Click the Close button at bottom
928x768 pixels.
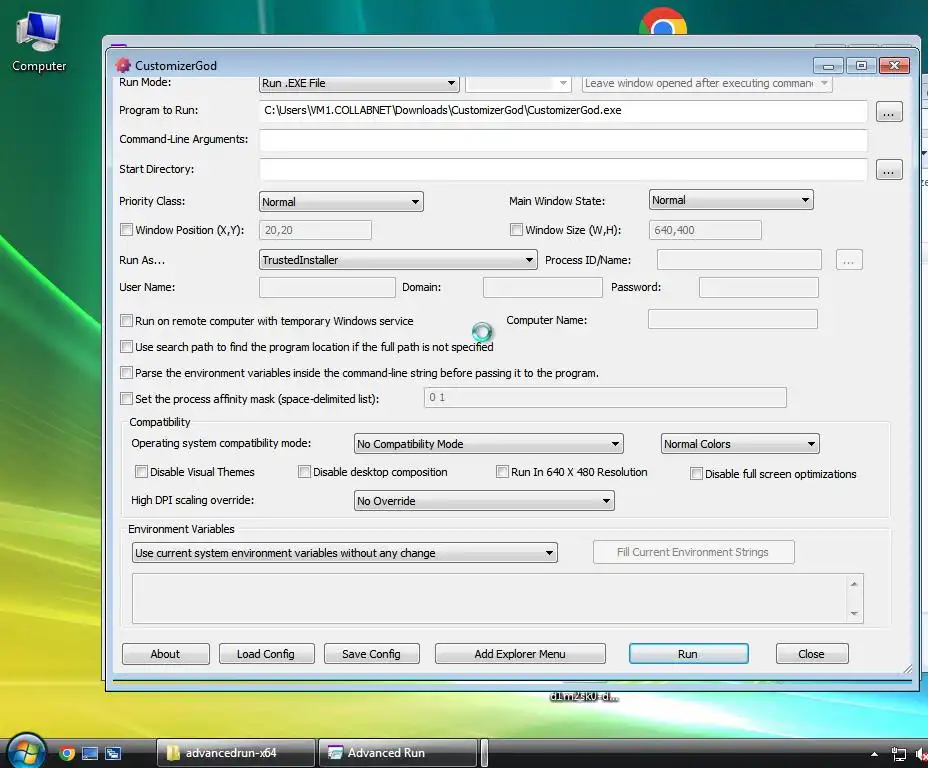pyautogui.click(x=811, y=654)
